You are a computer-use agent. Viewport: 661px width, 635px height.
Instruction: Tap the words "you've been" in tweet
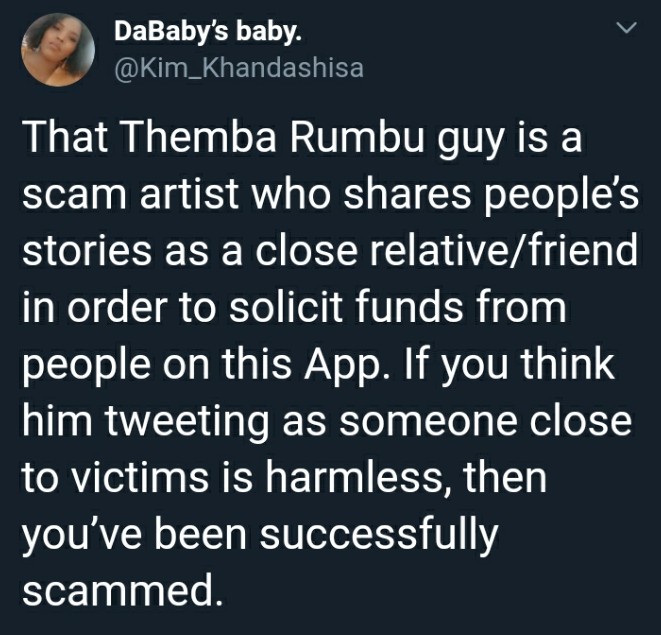[x=134, y=535]
